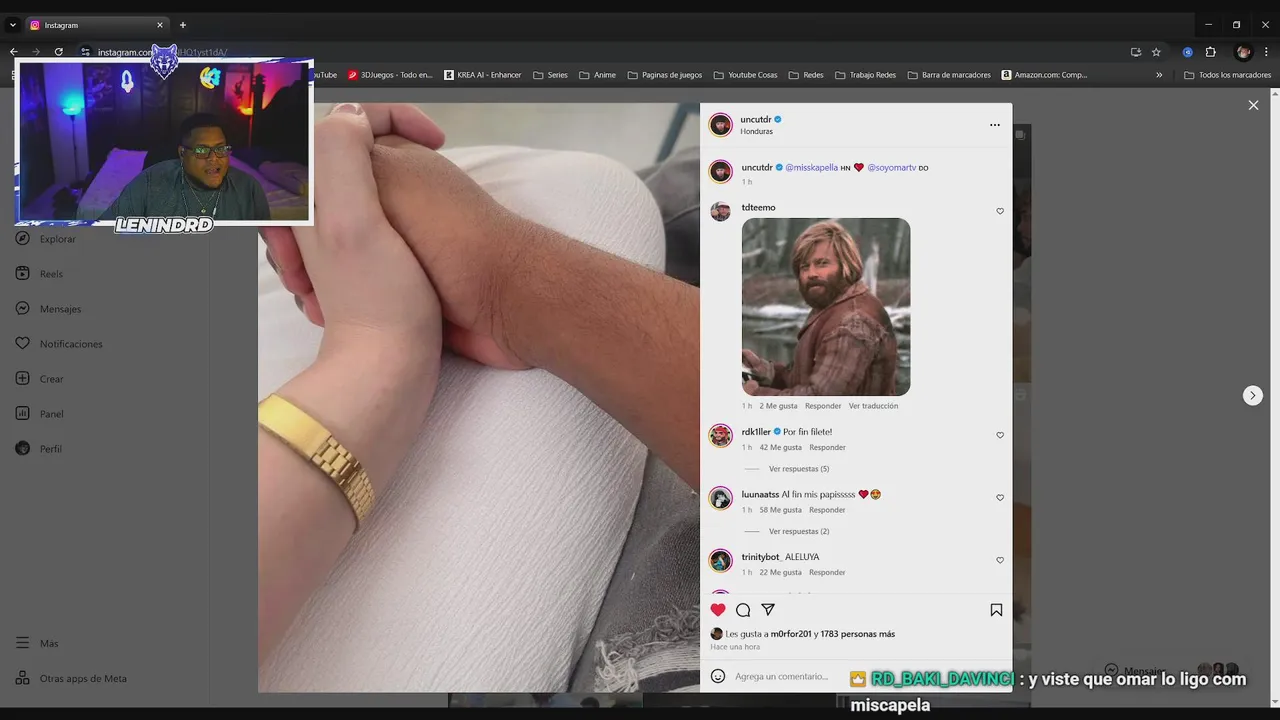Open Crear in Instagram sidebar
This screenshot has height=720, width=1280.
[x=51, y=379]
